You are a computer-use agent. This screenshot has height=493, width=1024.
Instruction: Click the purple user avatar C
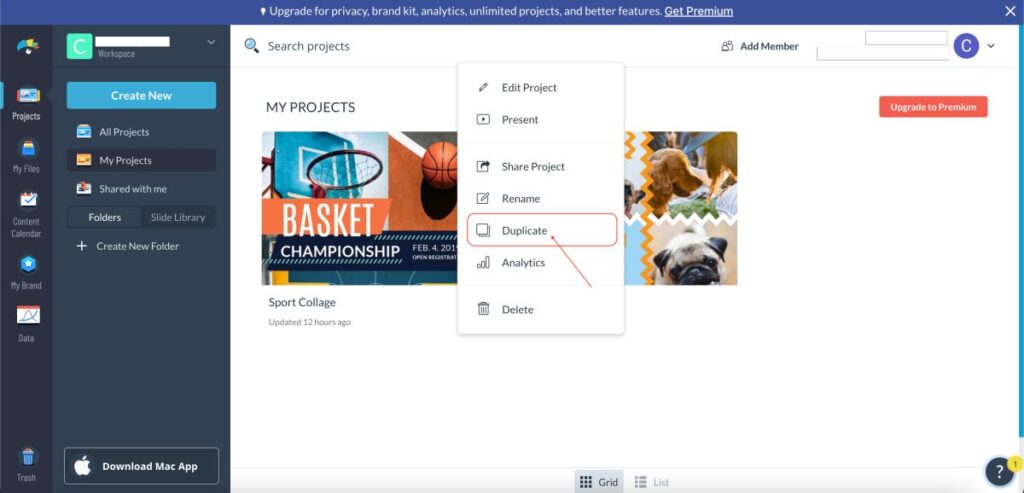coord(966,46)
